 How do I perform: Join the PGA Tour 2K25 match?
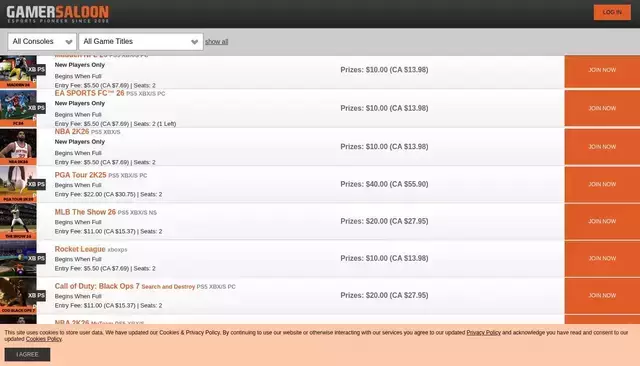pos(602,184)
